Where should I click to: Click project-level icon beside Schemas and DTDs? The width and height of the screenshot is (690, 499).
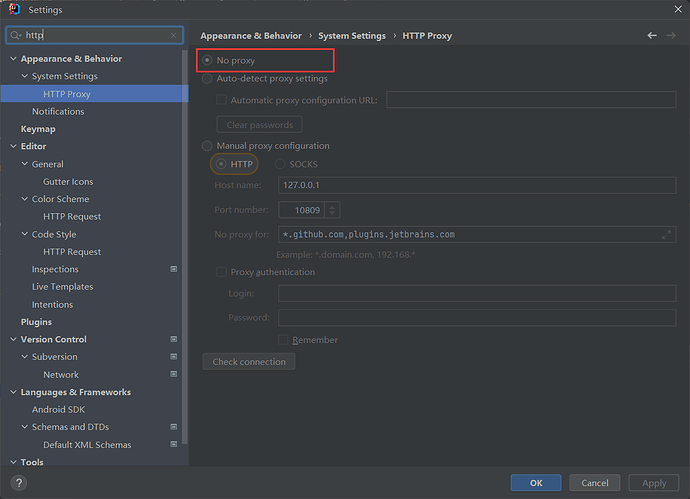[174, 427]
